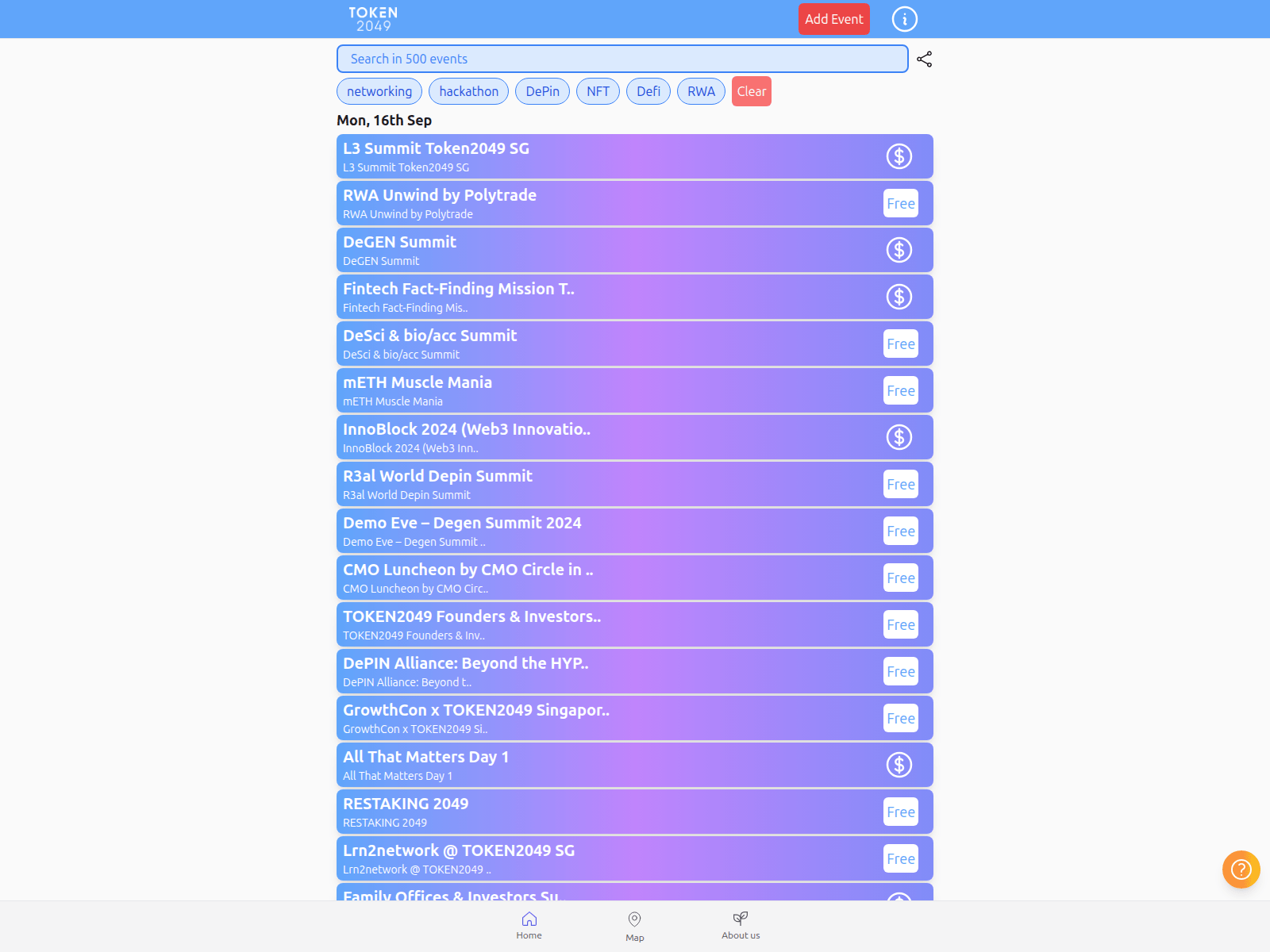Clear the selected filters

[752, 91]
